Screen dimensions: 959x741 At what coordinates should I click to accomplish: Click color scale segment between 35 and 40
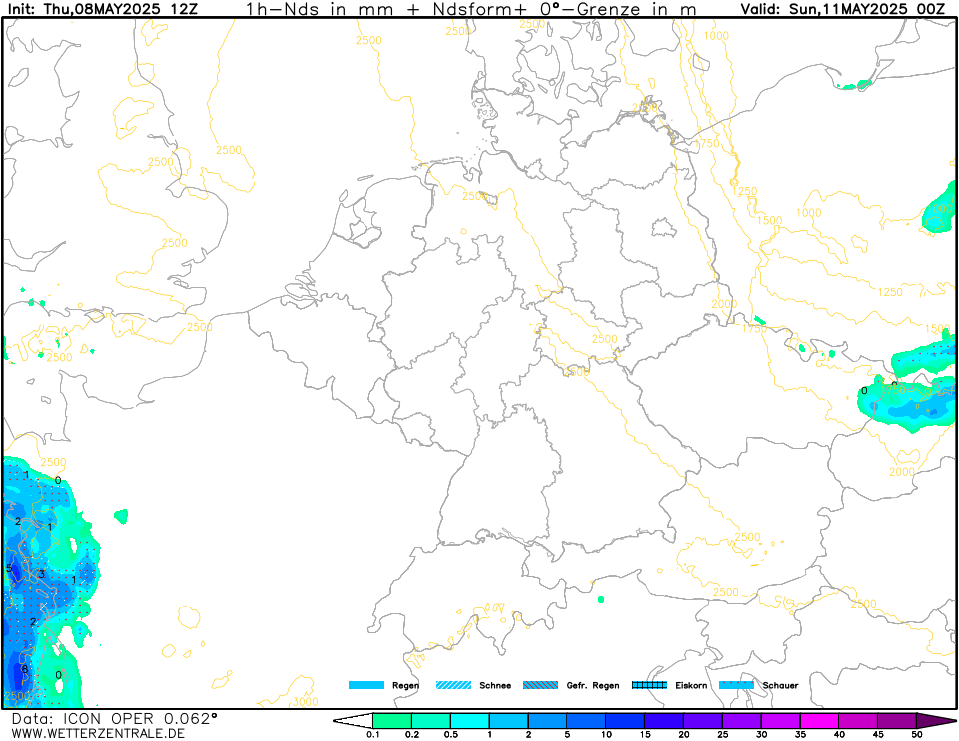pyautogui.click(x=819, y=721)
